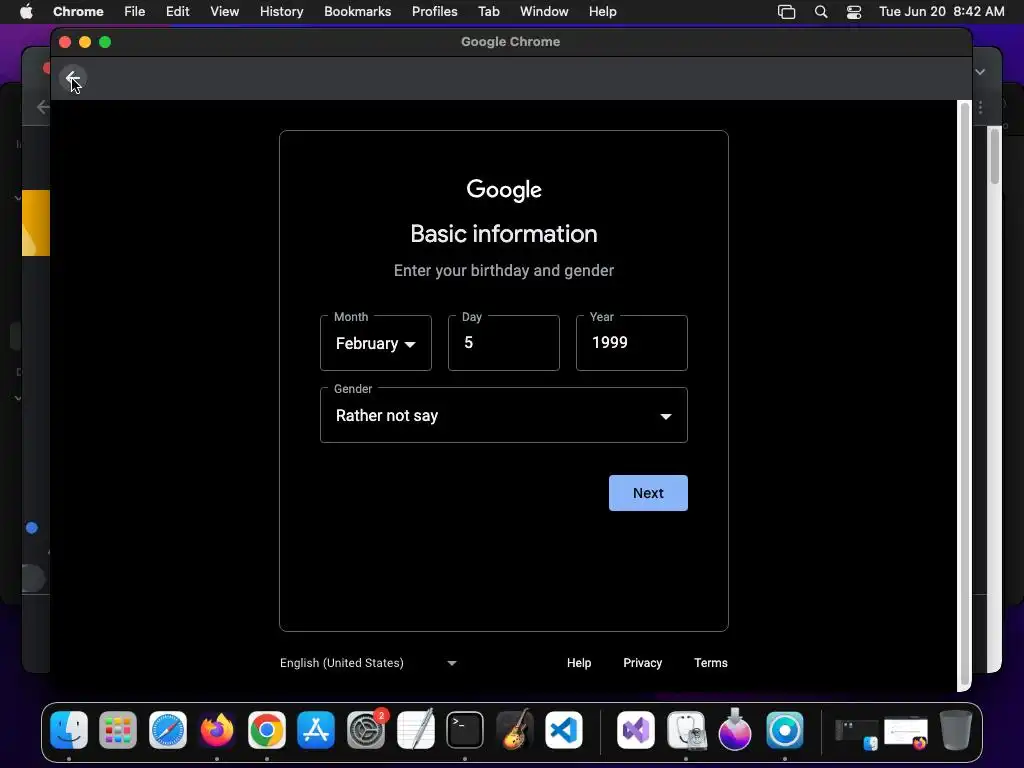This screenshot has width=1024, height=768.
Task: Click the date and time display
Action: tap(941, 12)
